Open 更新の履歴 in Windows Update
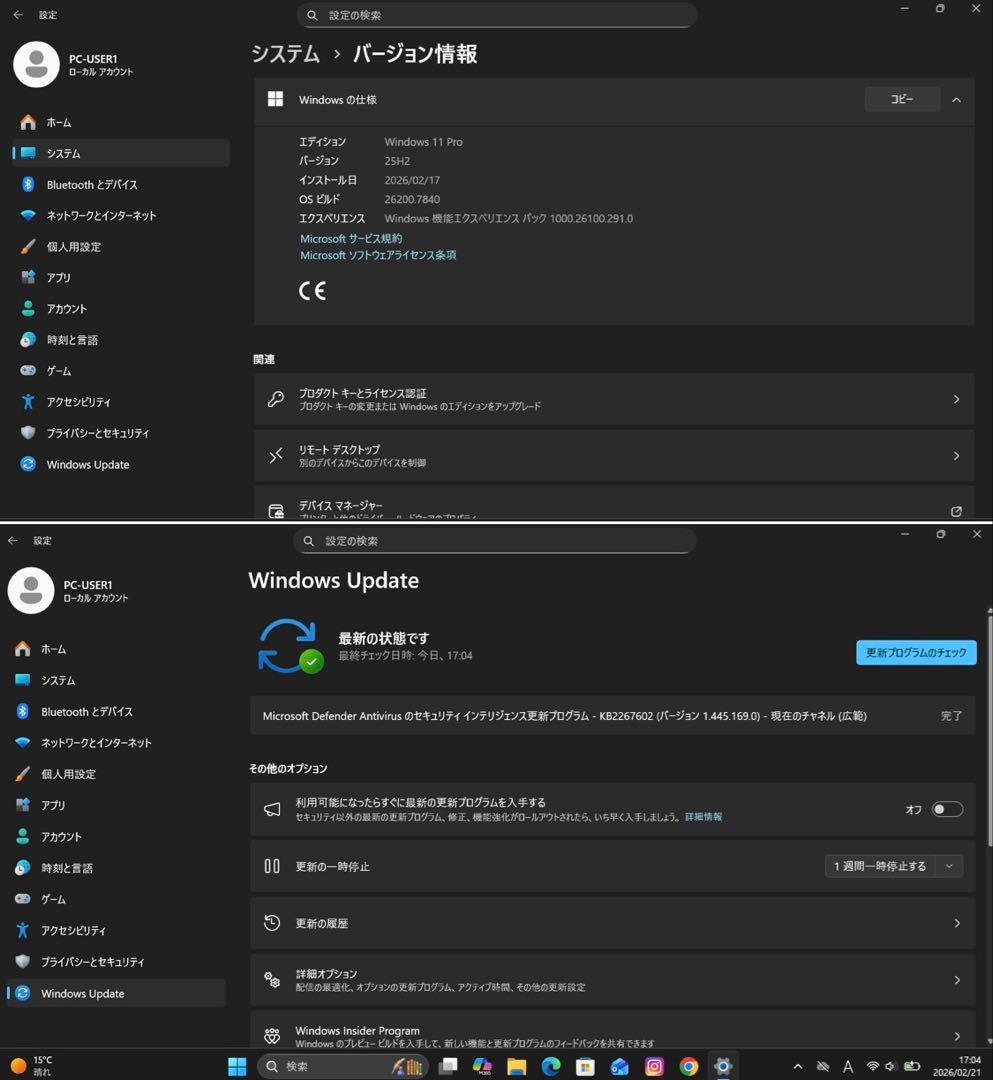The width and height of the screenshot is (993, 1080). [611, 923]
